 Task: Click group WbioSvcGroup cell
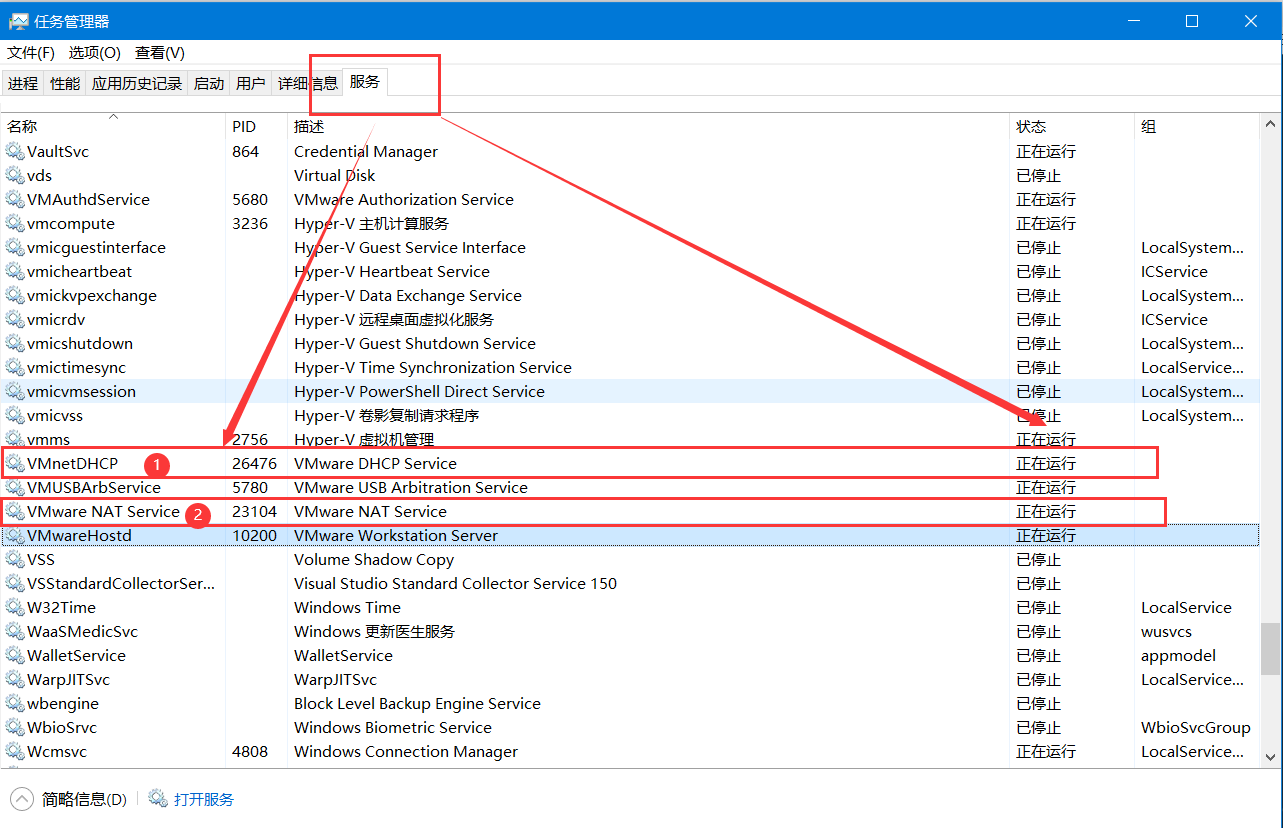coord(1196,728)
